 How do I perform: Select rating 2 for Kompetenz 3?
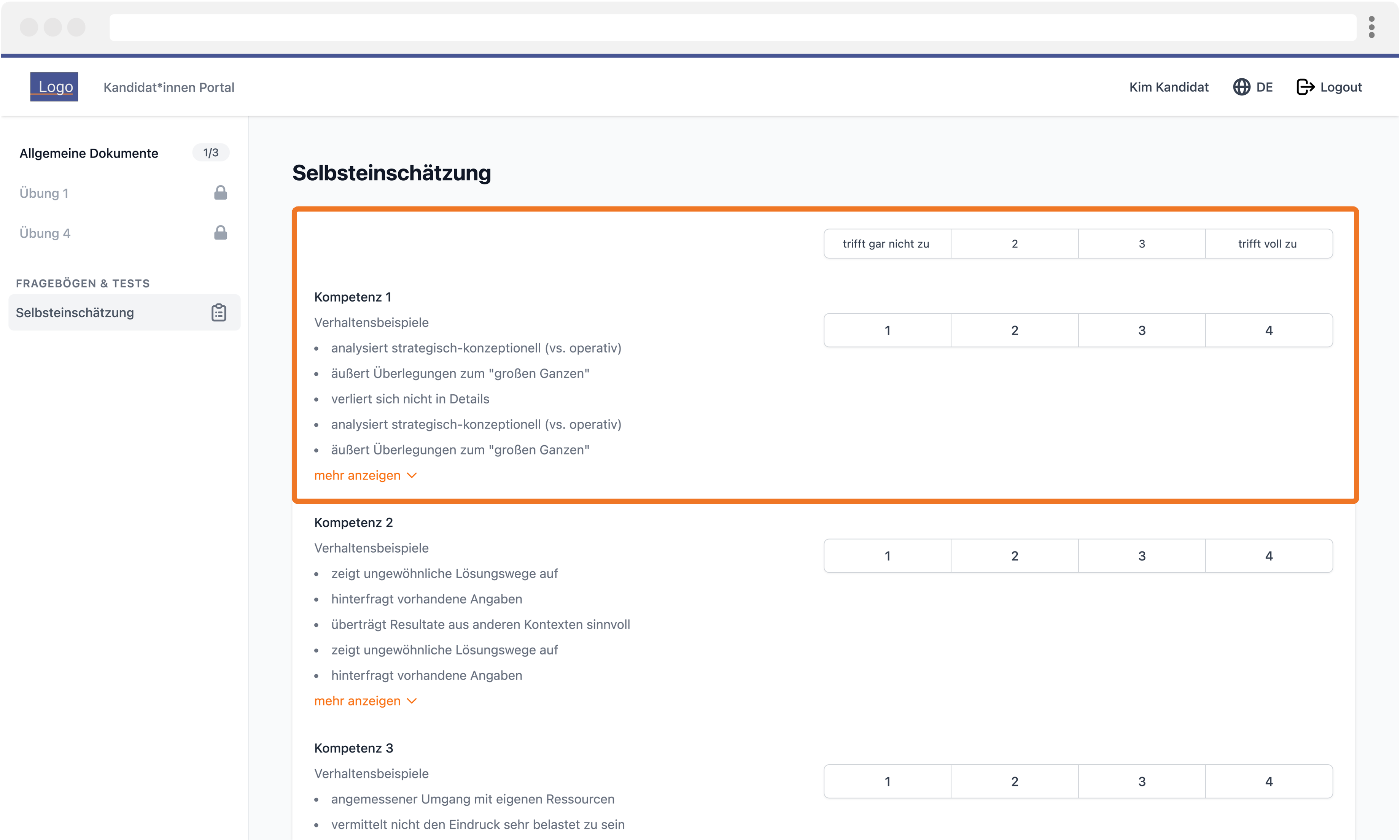[x=1015, y=781]
